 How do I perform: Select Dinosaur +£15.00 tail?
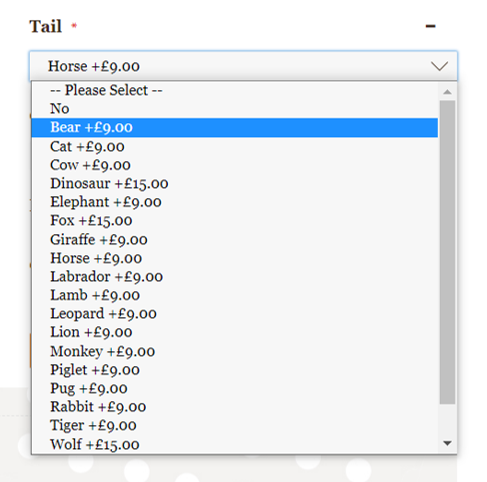(x=235, y=183)
